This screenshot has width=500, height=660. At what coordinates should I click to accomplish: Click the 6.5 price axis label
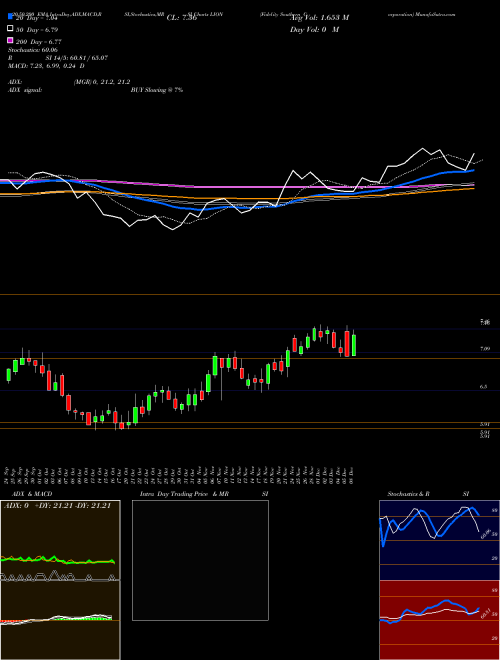coord(484,386)
